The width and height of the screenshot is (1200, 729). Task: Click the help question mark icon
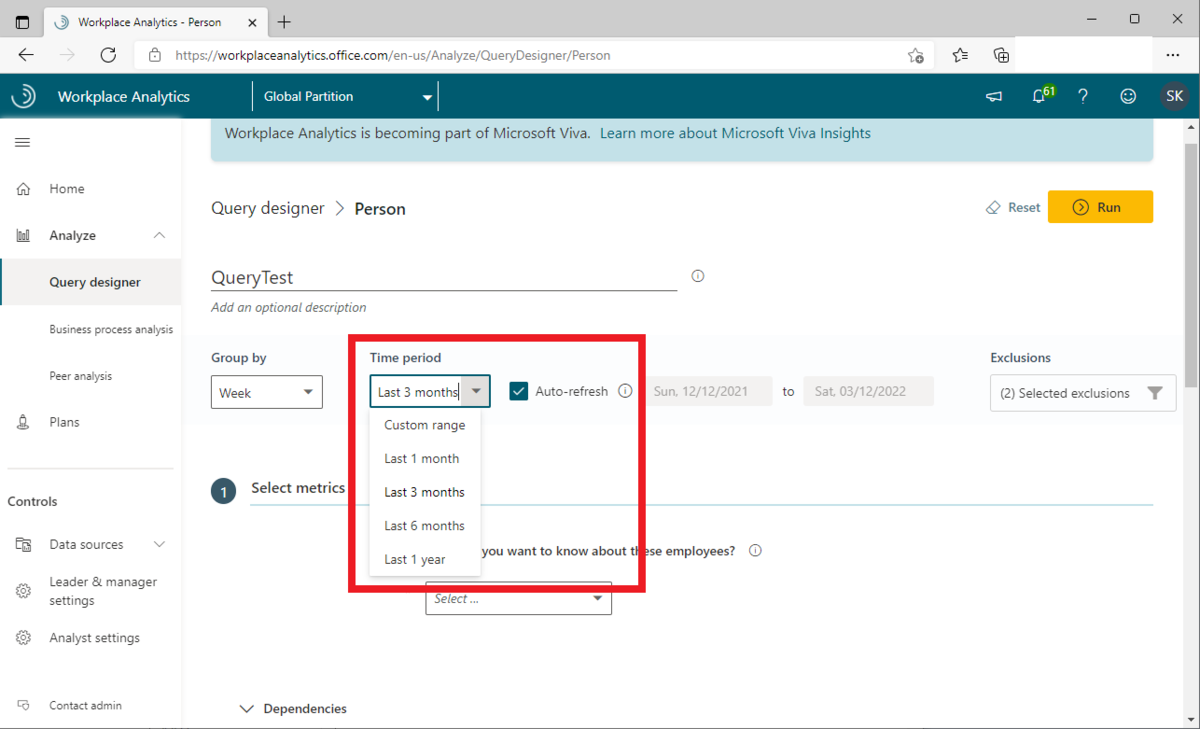(1083, 97)
